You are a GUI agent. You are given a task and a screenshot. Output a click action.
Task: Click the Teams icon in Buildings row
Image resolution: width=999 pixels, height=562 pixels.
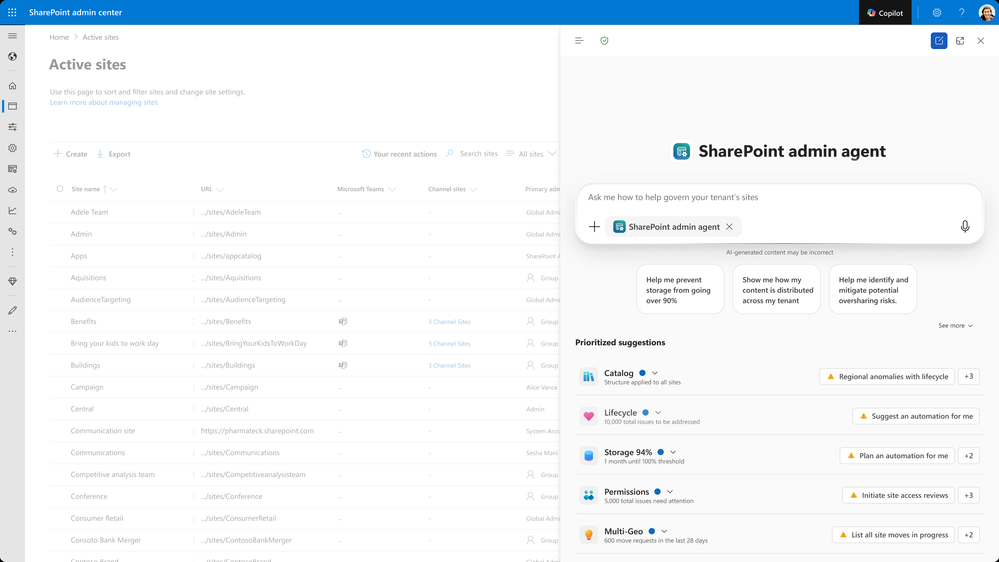343,365
